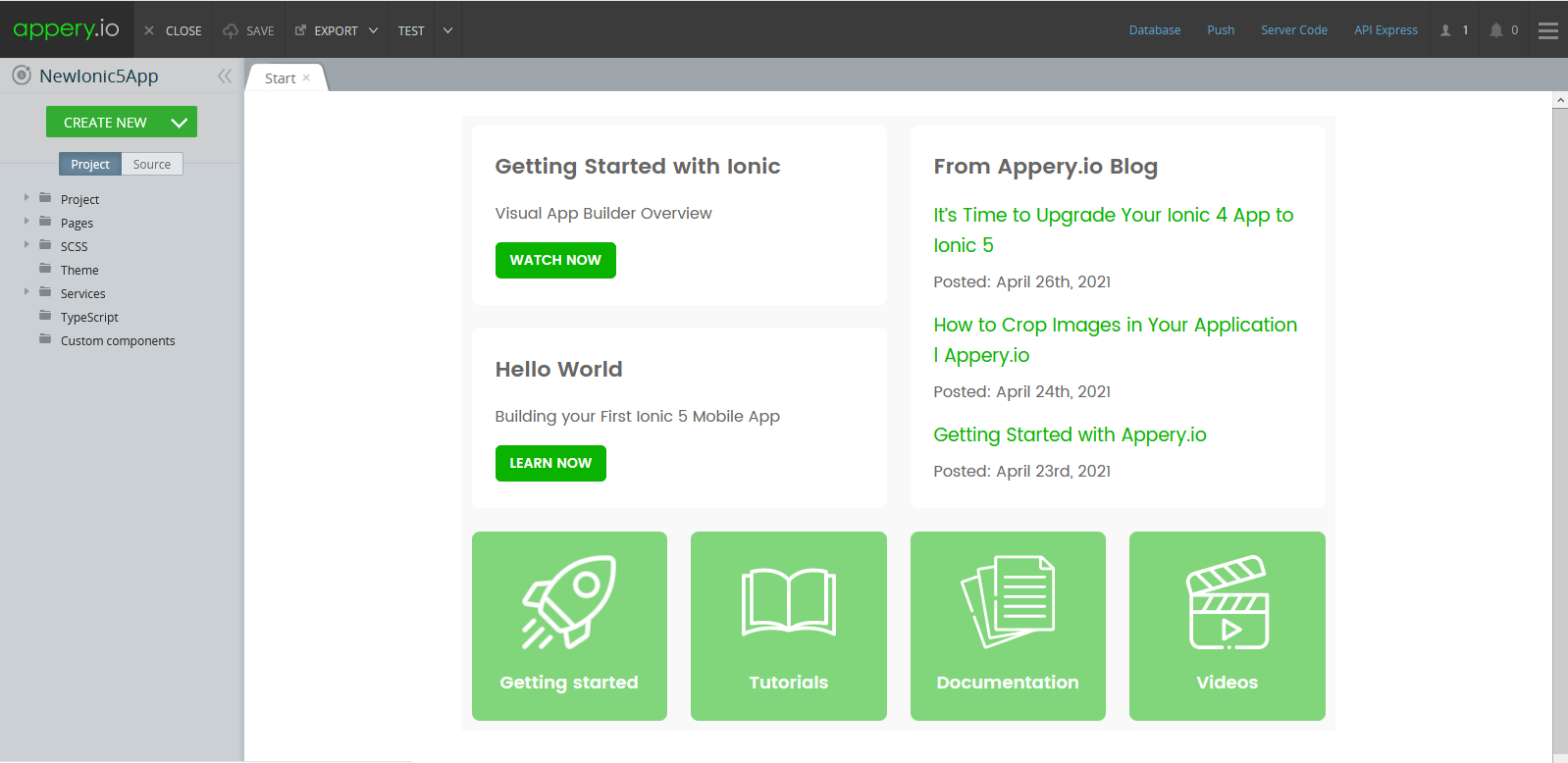Click Posted: April 24th, 2021 text

pyautogui.click(x=1022, y=391)
